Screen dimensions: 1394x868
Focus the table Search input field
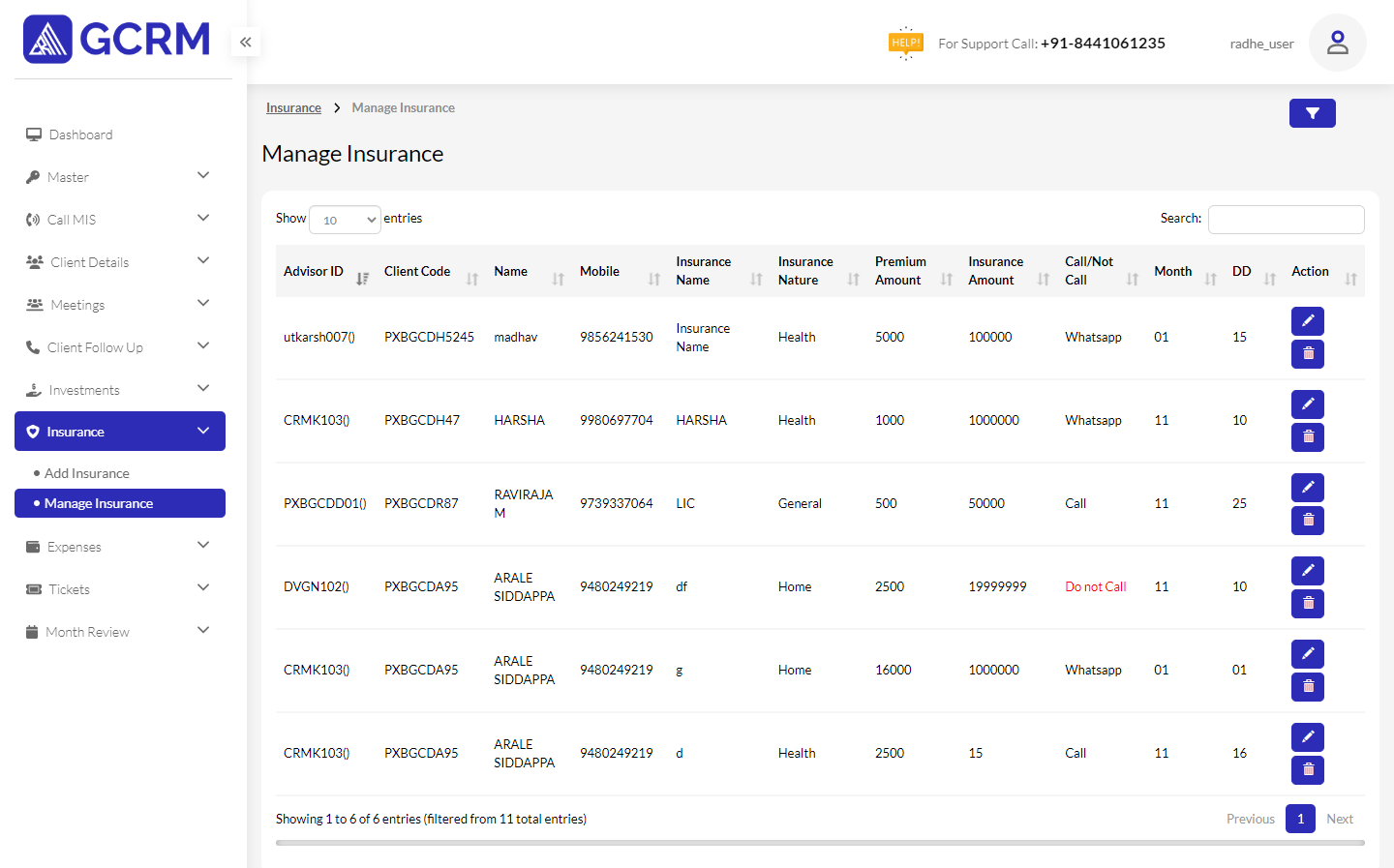(1286, 220)
